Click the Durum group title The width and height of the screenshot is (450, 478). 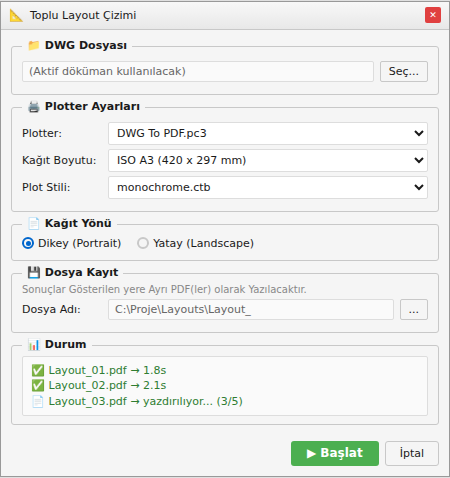click(x=65, y=344)
